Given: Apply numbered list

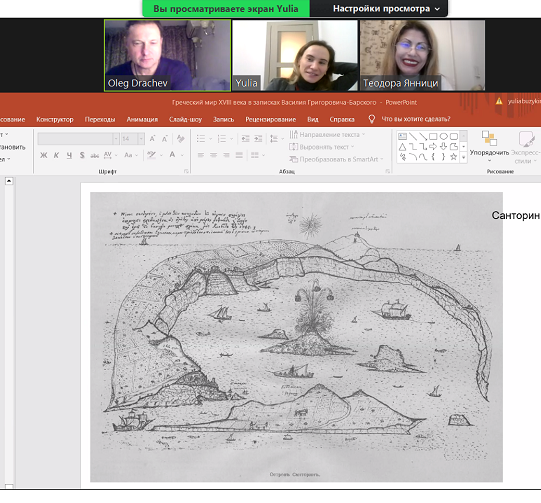Looking at the screenshot, I should pyautogui.click(x=222, y=139).
